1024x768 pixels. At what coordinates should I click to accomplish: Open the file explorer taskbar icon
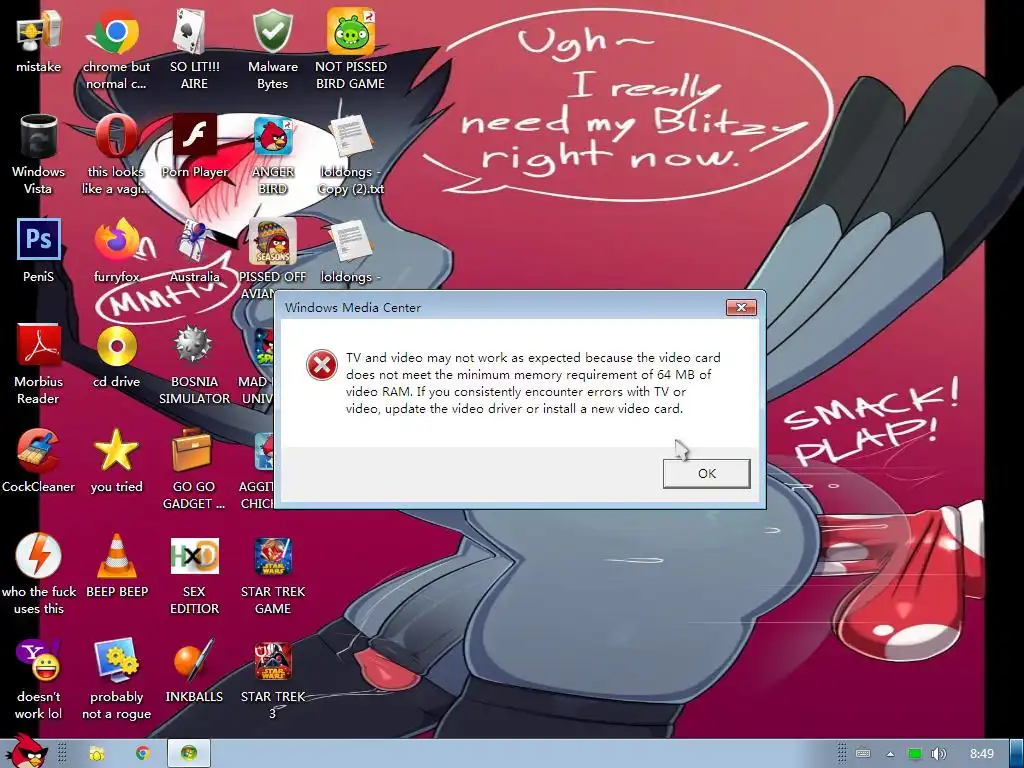click(x=96, y=754)
